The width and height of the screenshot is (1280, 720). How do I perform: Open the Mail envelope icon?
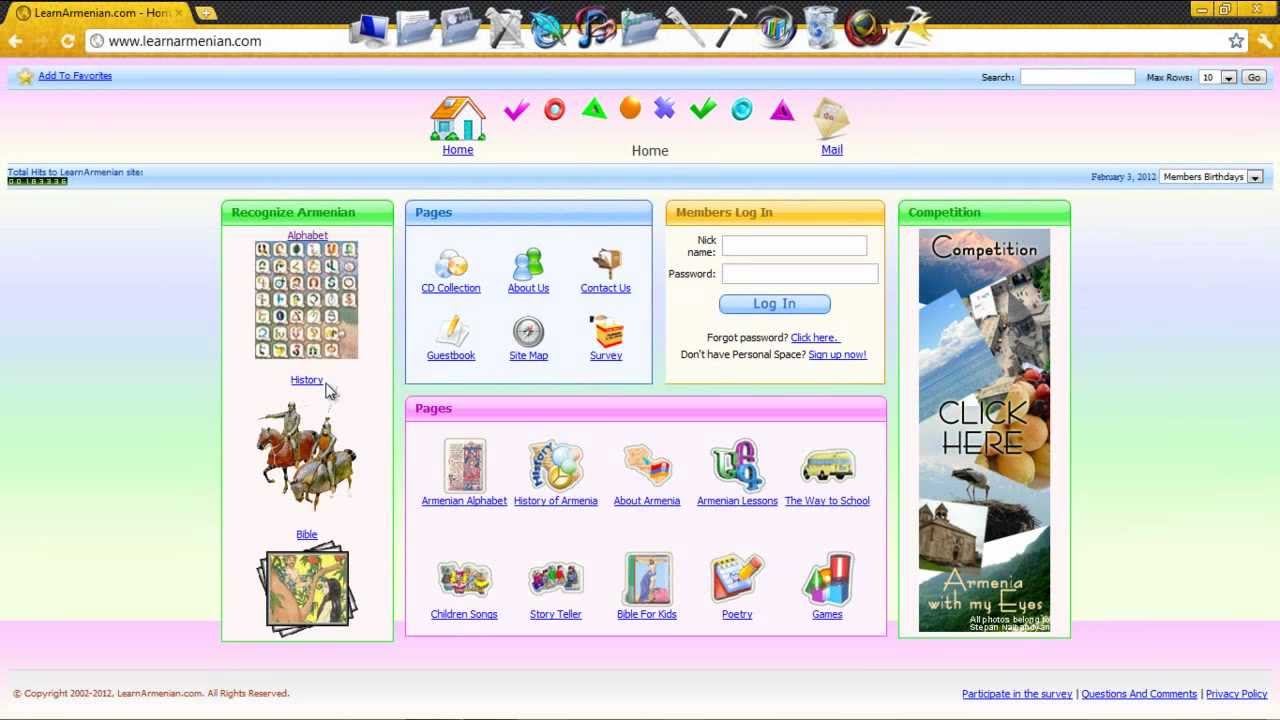[831, 119]
